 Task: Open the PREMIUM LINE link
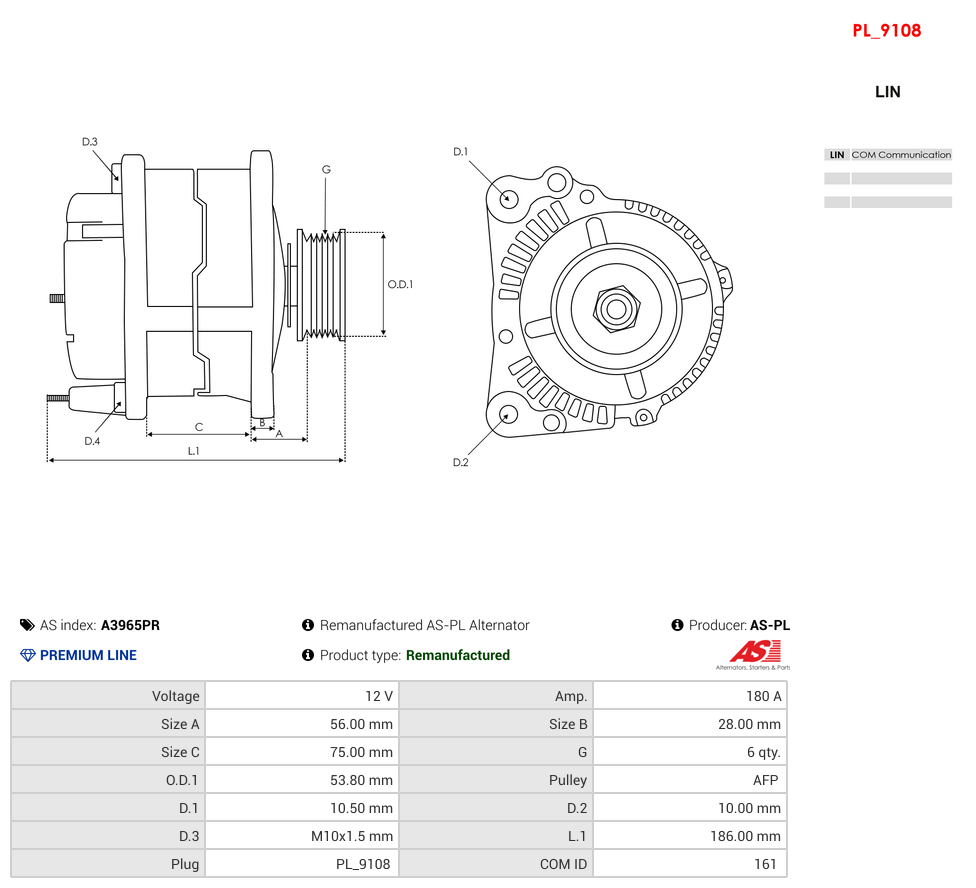(88, 655)
